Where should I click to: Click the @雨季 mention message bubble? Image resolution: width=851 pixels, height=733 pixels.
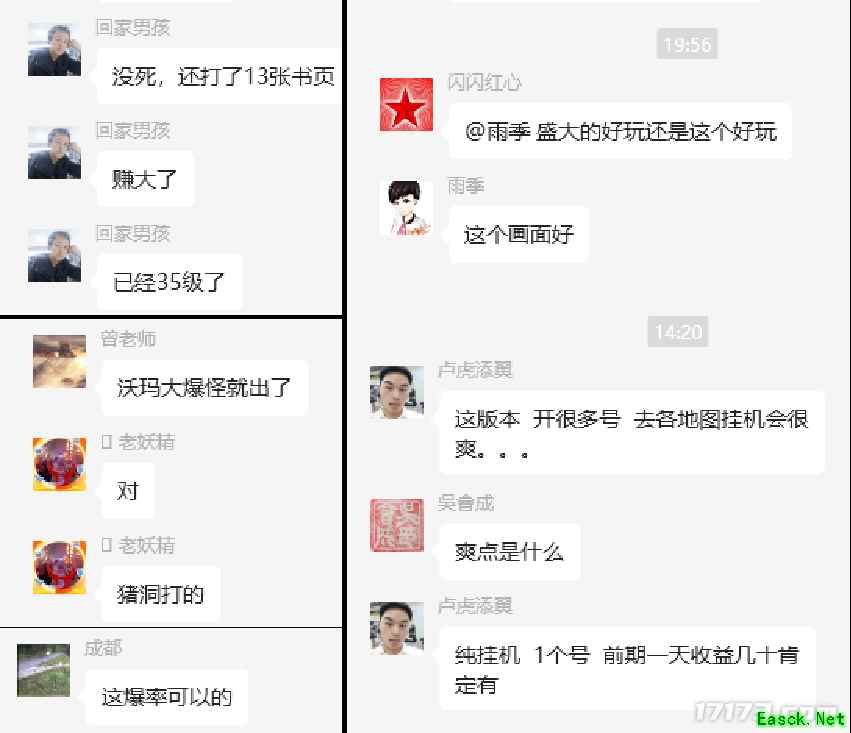pyautogui.click(x=620, y=131)
